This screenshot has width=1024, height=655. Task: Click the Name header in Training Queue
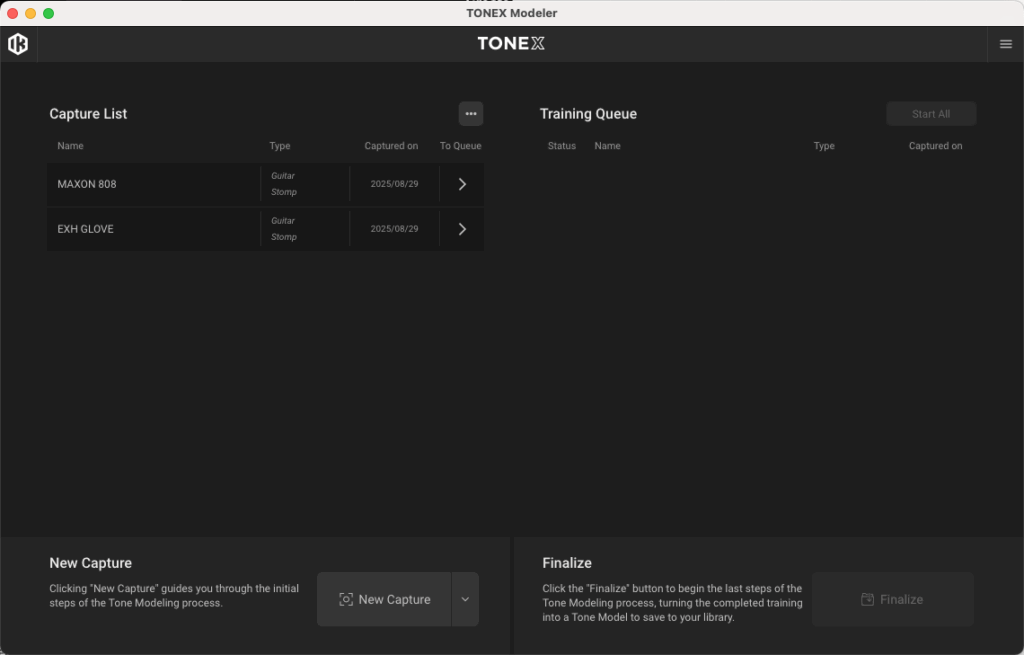click(x=607, y=146)
